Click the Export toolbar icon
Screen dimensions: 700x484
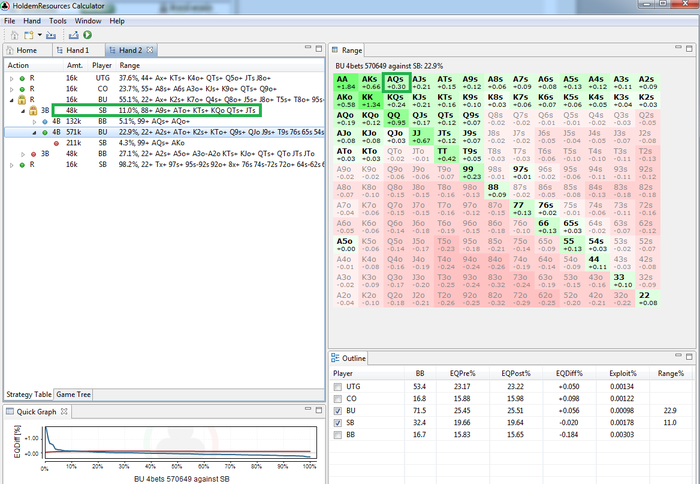74,35
